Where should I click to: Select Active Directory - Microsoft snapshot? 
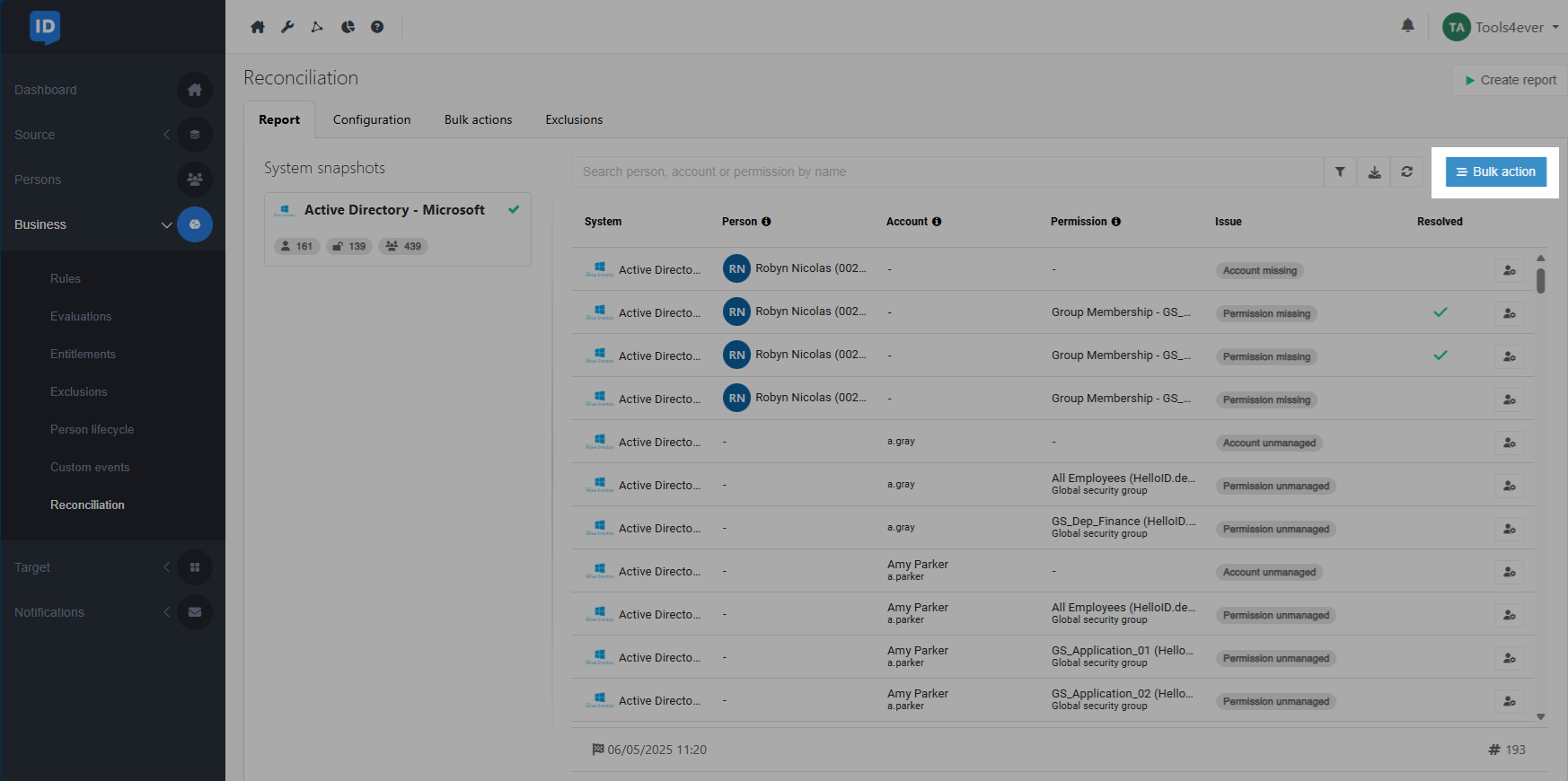pyautogui.click(x=398, y=229)
